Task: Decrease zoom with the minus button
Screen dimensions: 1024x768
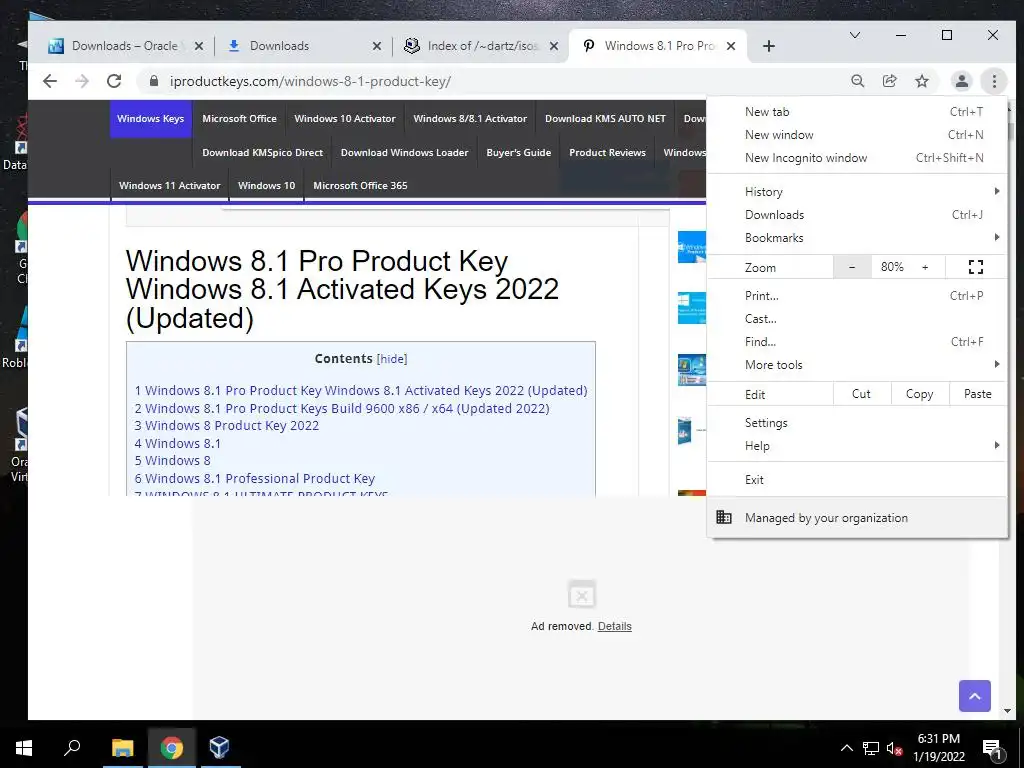Action: (852, 266)
